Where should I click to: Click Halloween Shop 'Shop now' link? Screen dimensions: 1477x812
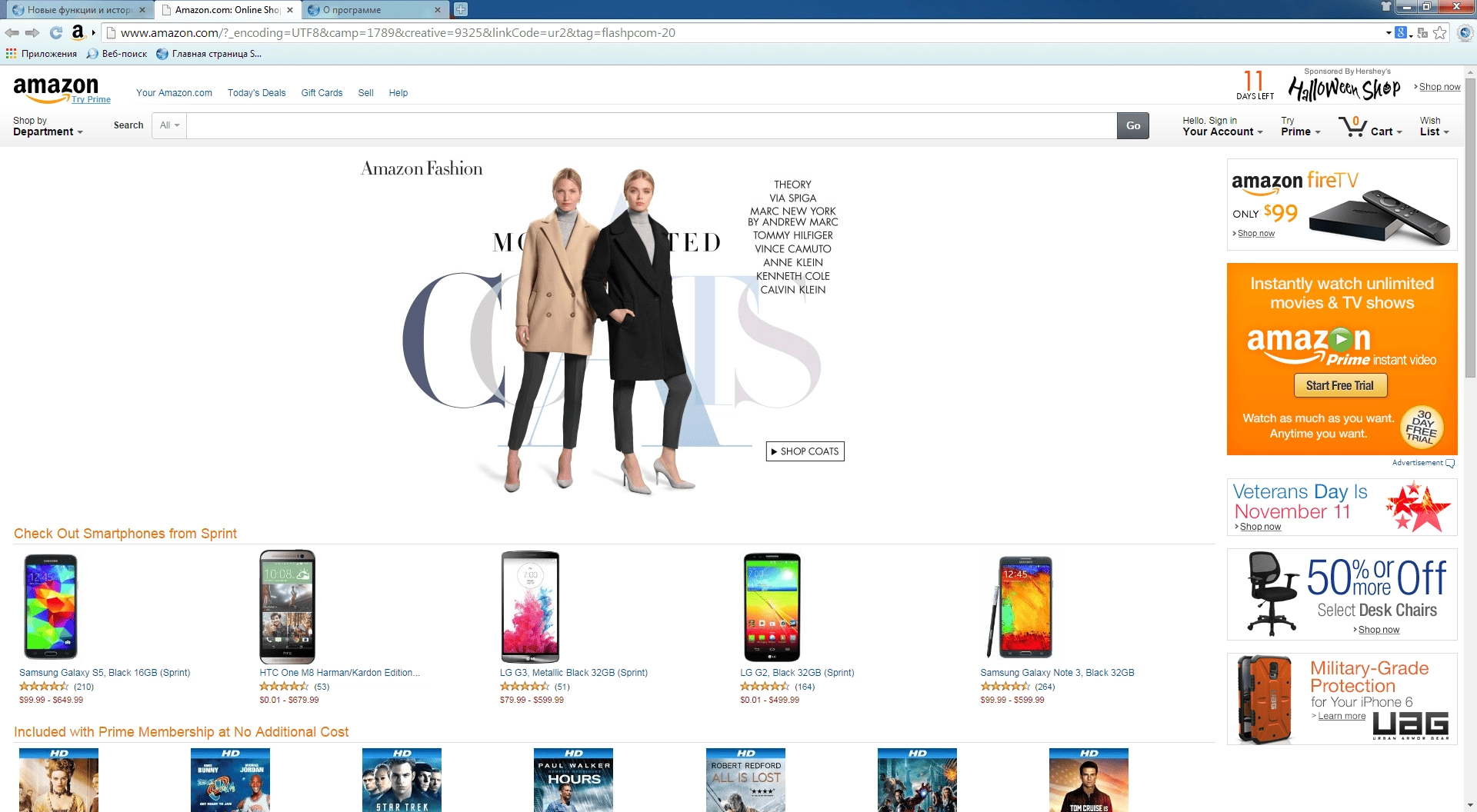click(x=1439, y=87)
